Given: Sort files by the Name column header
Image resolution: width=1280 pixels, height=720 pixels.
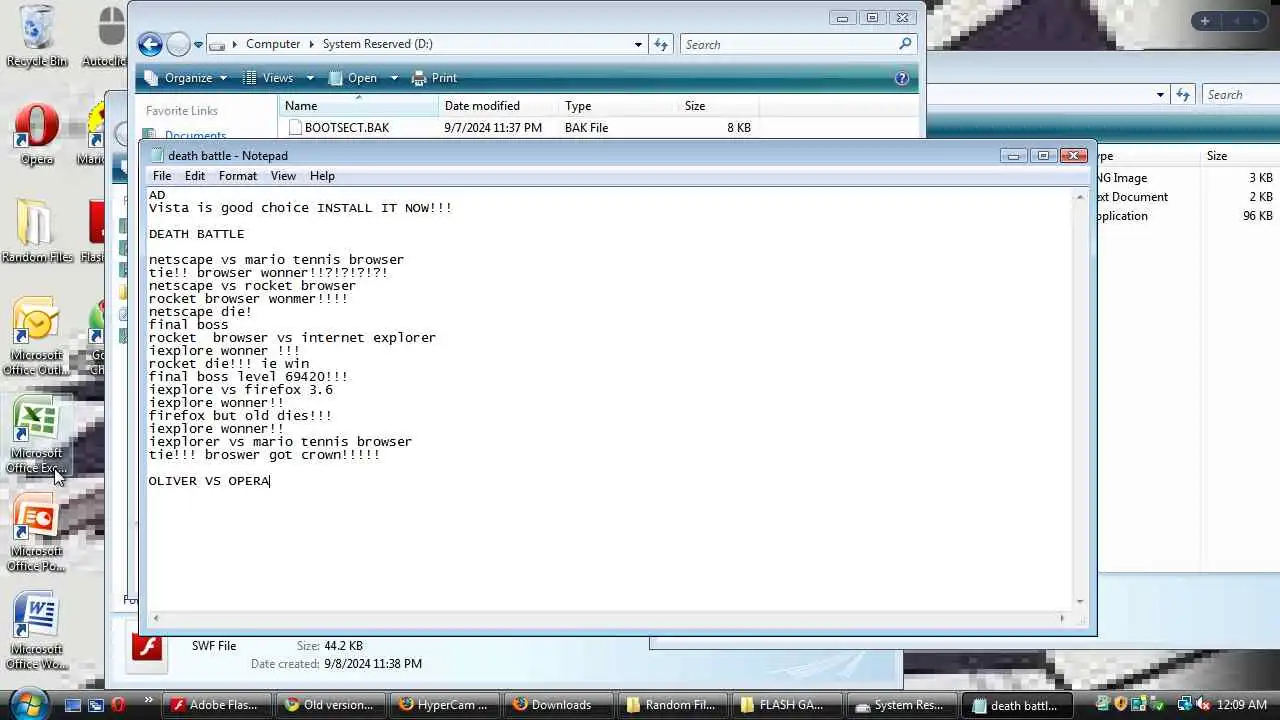Looking at the screenshot, I should (358, 106).
